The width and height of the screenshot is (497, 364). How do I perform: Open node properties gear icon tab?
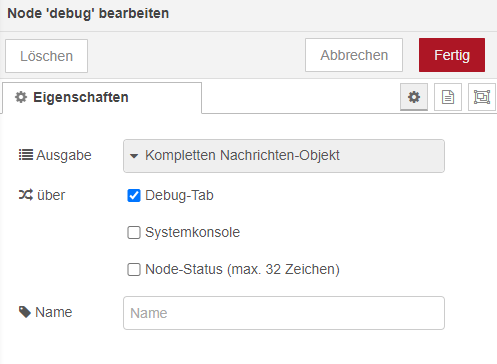coord(414,97)
